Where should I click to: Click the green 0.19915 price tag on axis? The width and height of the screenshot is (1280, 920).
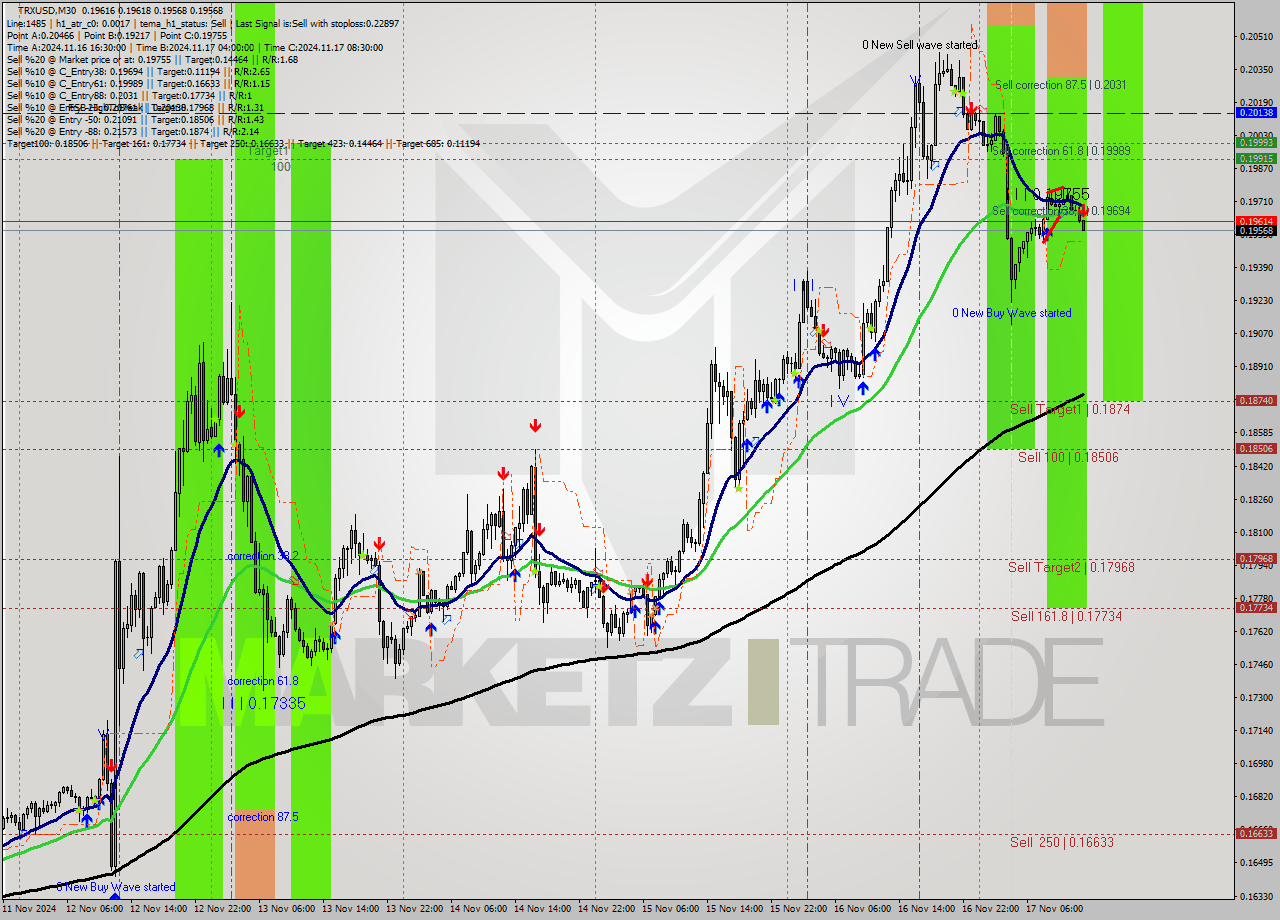pos(1256,158)
